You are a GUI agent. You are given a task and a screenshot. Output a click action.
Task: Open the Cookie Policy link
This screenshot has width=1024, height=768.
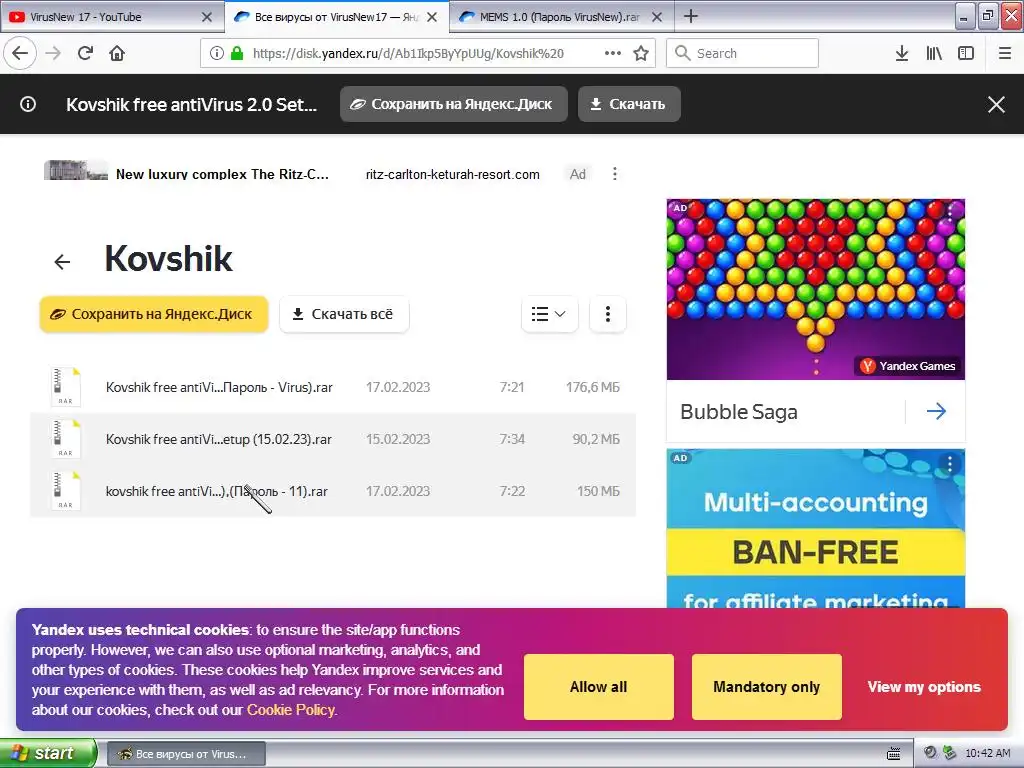pyautogui.click(x=291, y=710)
